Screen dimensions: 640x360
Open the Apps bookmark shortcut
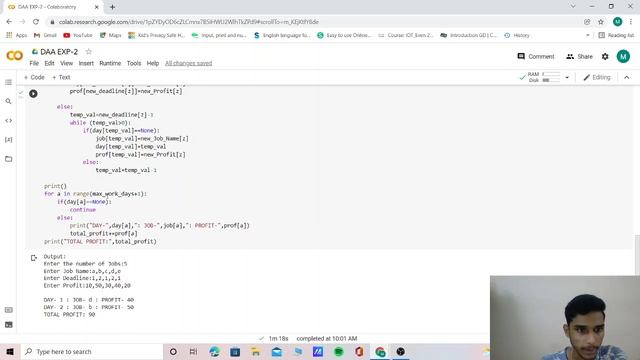tap(17, 35)
